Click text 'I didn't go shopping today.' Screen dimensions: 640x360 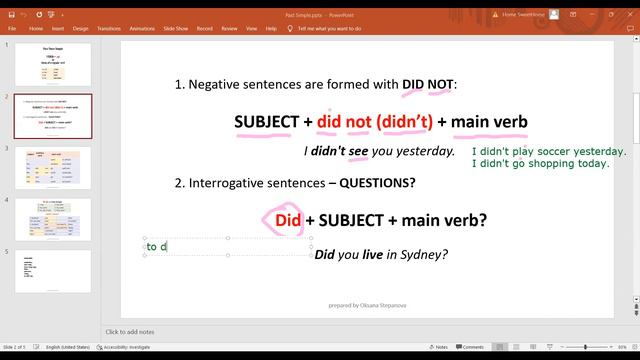point(540,164)
